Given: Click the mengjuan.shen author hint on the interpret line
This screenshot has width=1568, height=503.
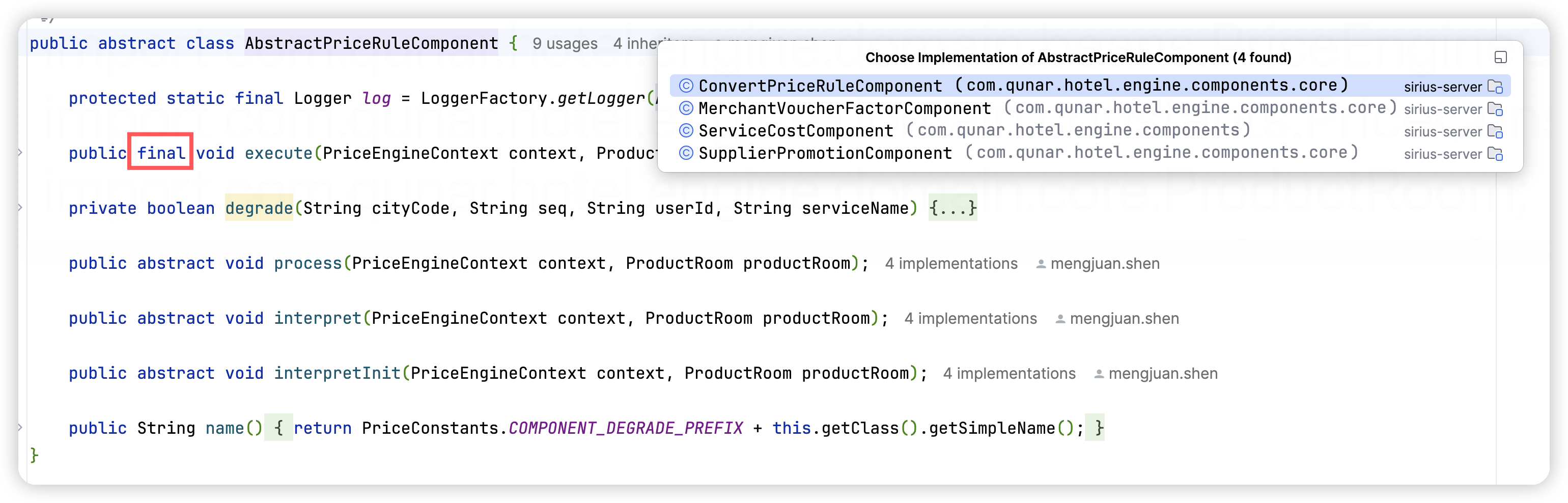Looking at the screenshot, I should click(x=1124, y=319).
